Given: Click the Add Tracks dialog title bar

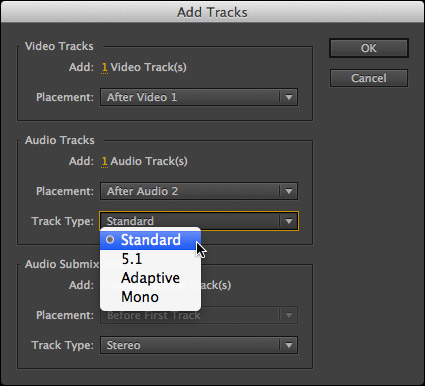Looking at the screenshot, I should coord(212,12).
